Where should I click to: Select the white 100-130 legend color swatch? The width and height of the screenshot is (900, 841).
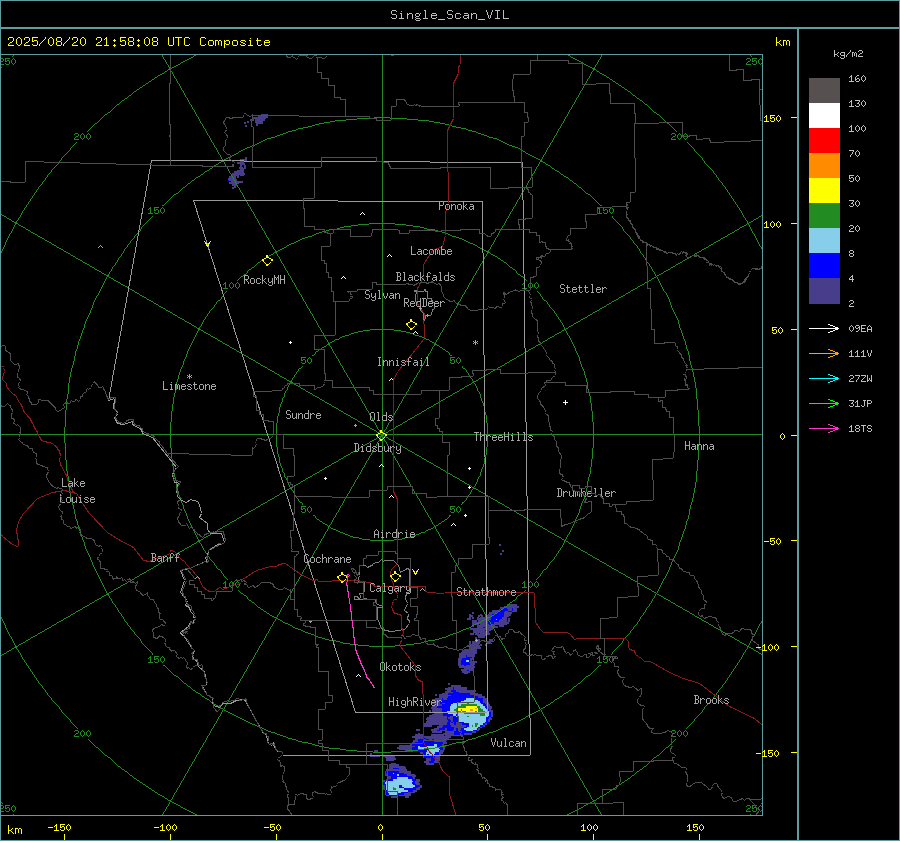coord(824,116)
